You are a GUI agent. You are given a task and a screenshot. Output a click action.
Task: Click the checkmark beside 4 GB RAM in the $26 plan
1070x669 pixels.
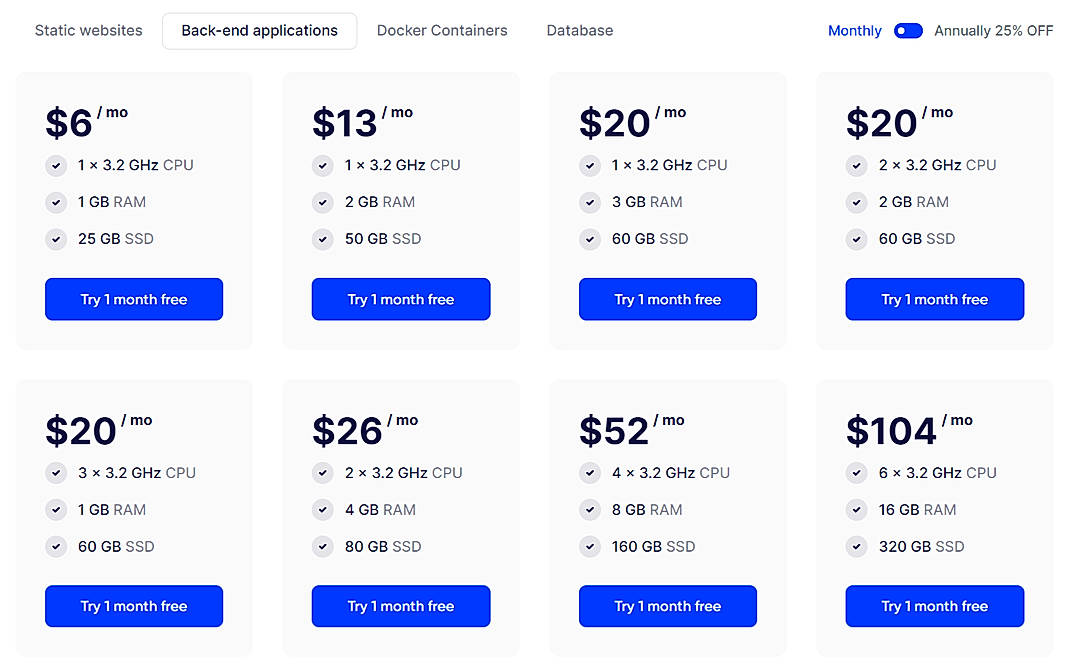323,510
